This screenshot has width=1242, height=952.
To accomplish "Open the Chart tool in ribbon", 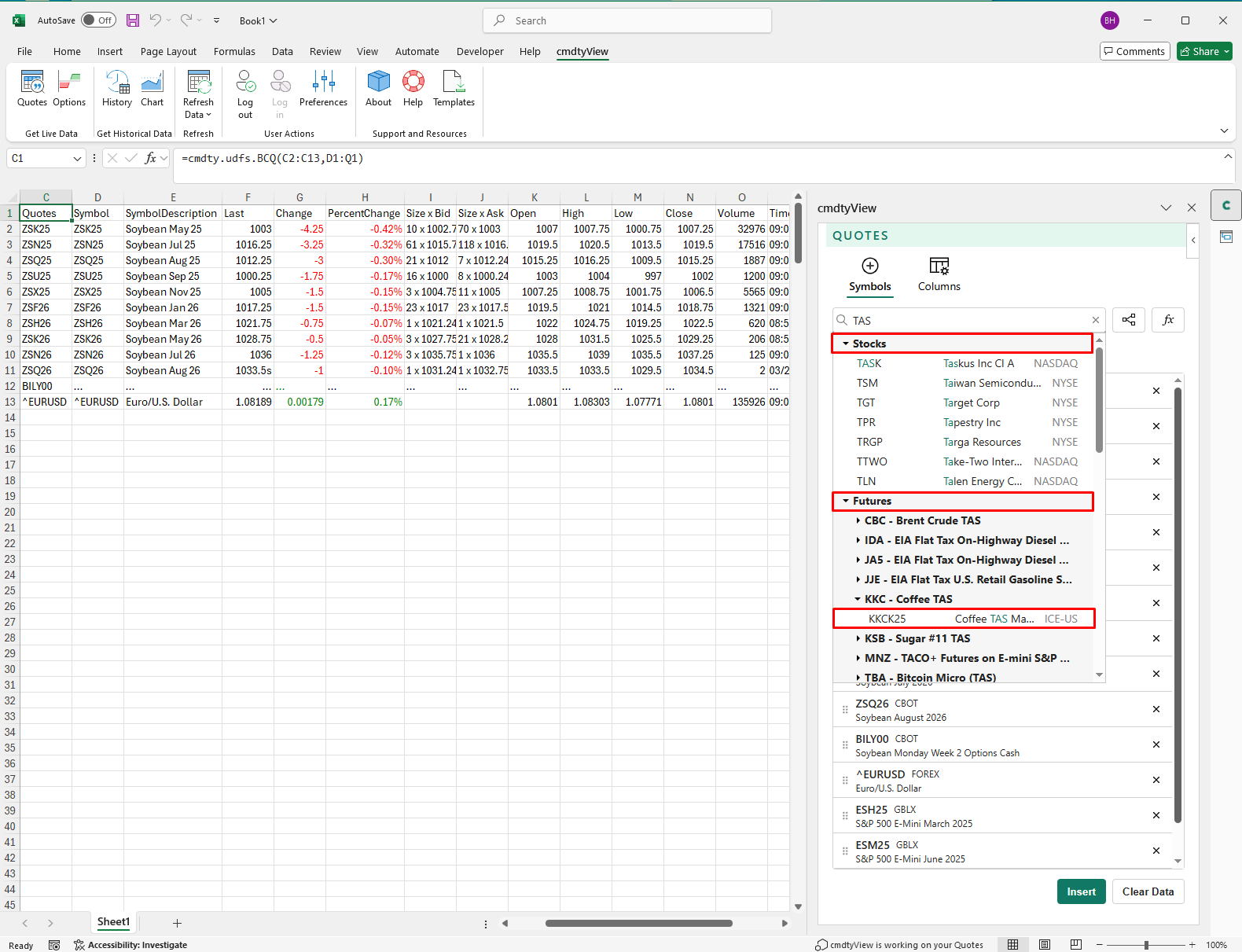I will point(152,88).
